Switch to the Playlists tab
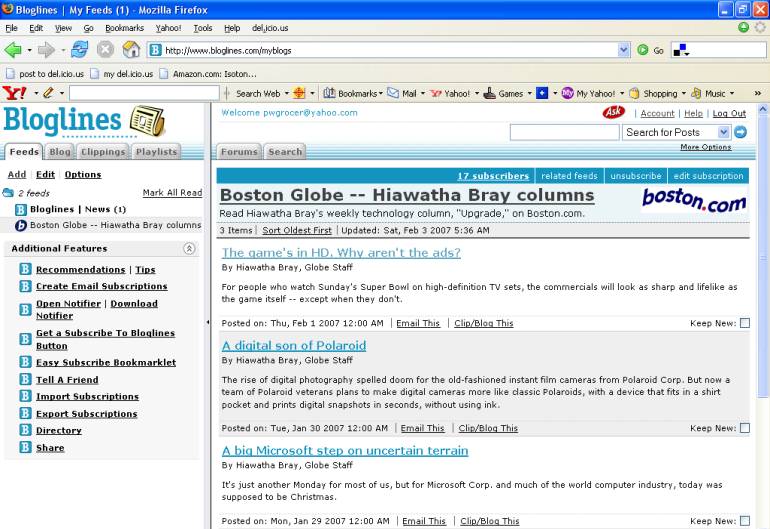 [156, 152]
